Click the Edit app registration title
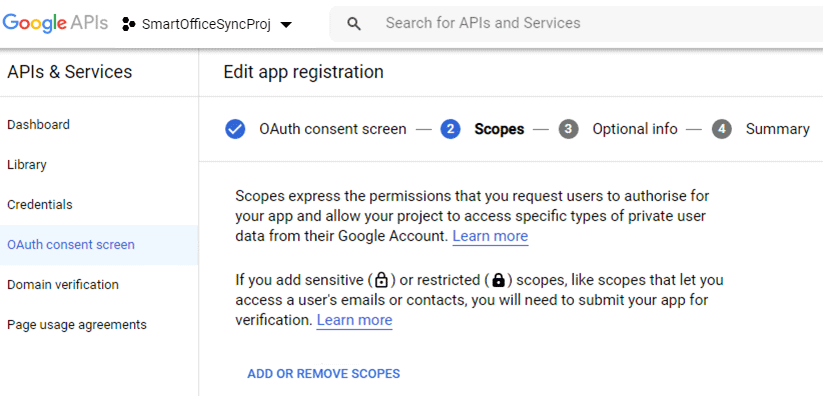Screen dimensions: 823x396 [303, 72]
